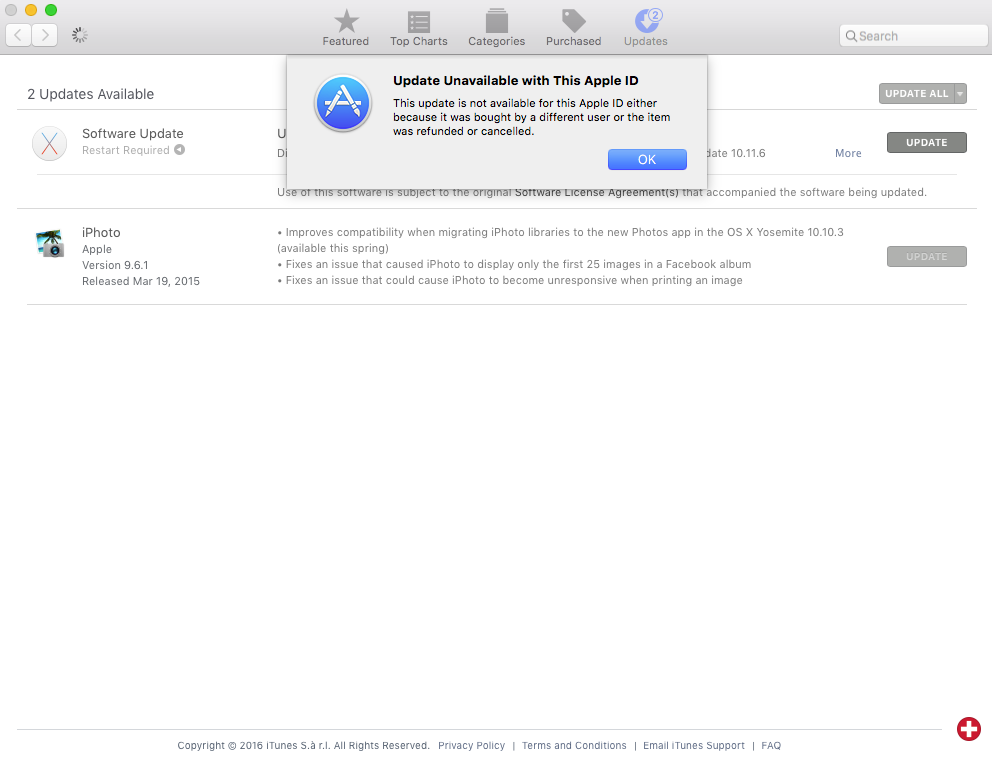992x761 pixels.
Task: Open Terms and Conditions link
Action: click(574, 746)
